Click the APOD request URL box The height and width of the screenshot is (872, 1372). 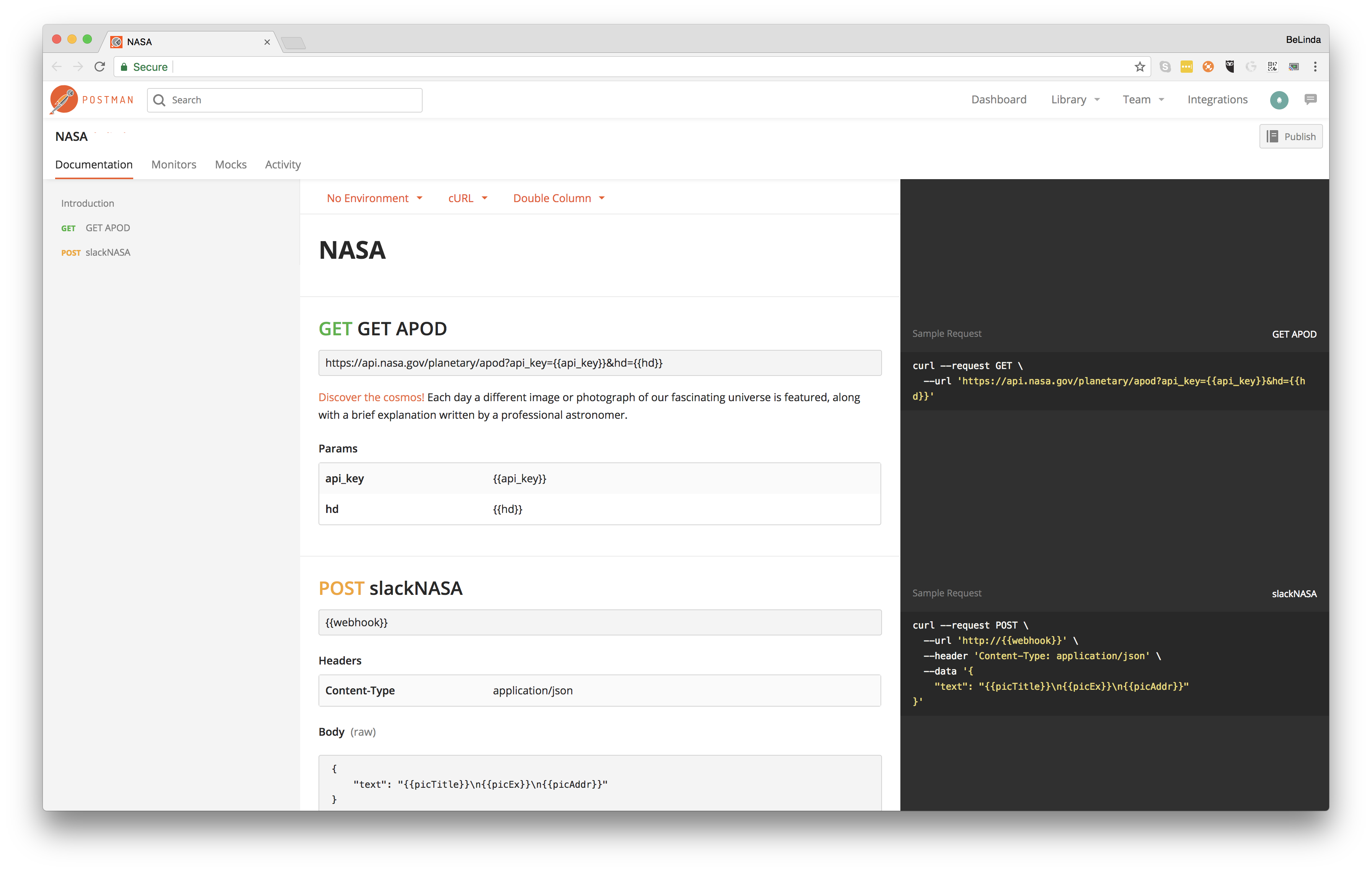(x=599, y=363)
